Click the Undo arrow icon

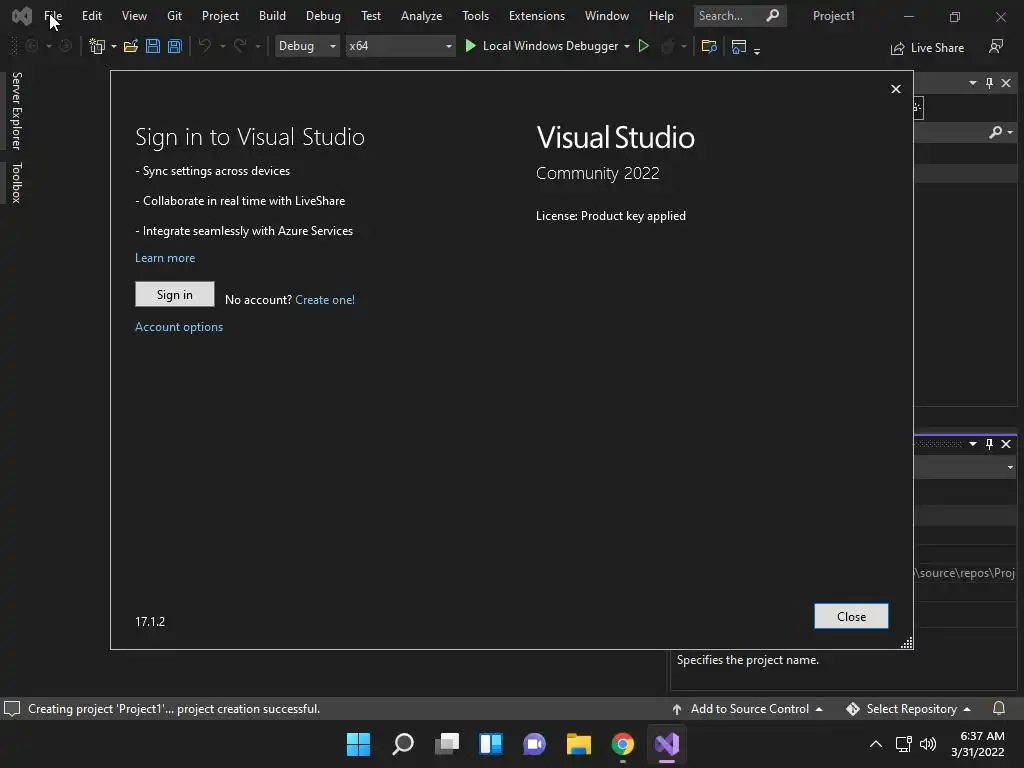point(205,46)
